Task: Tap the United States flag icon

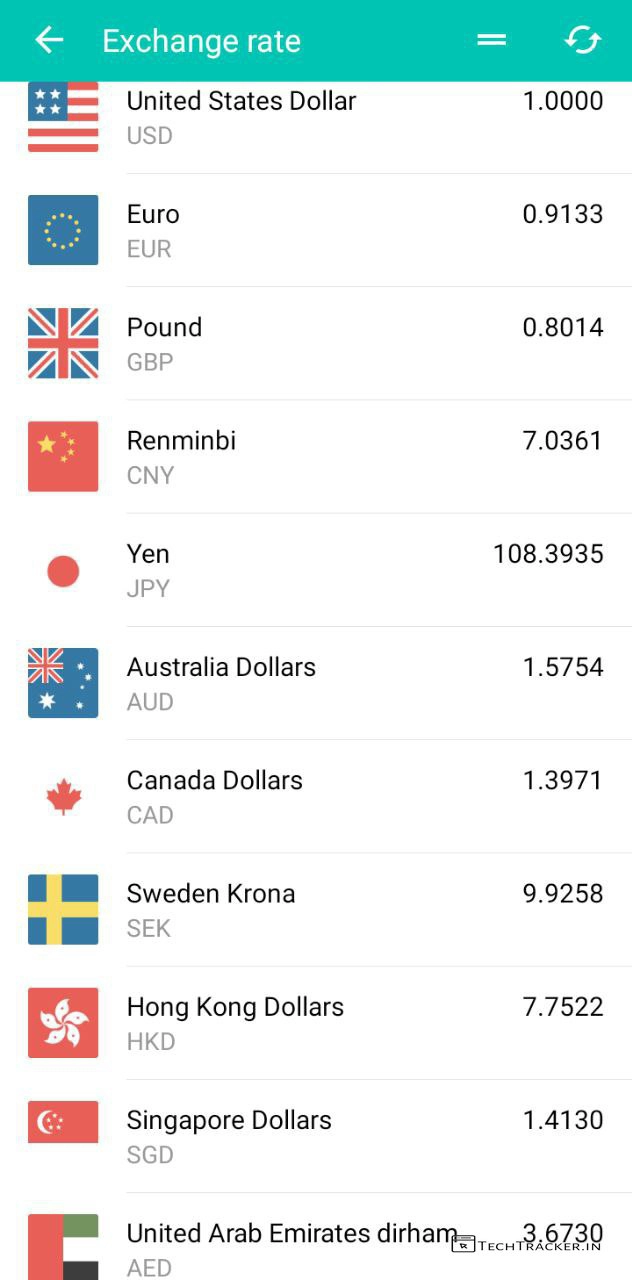Action: point(63,117)
